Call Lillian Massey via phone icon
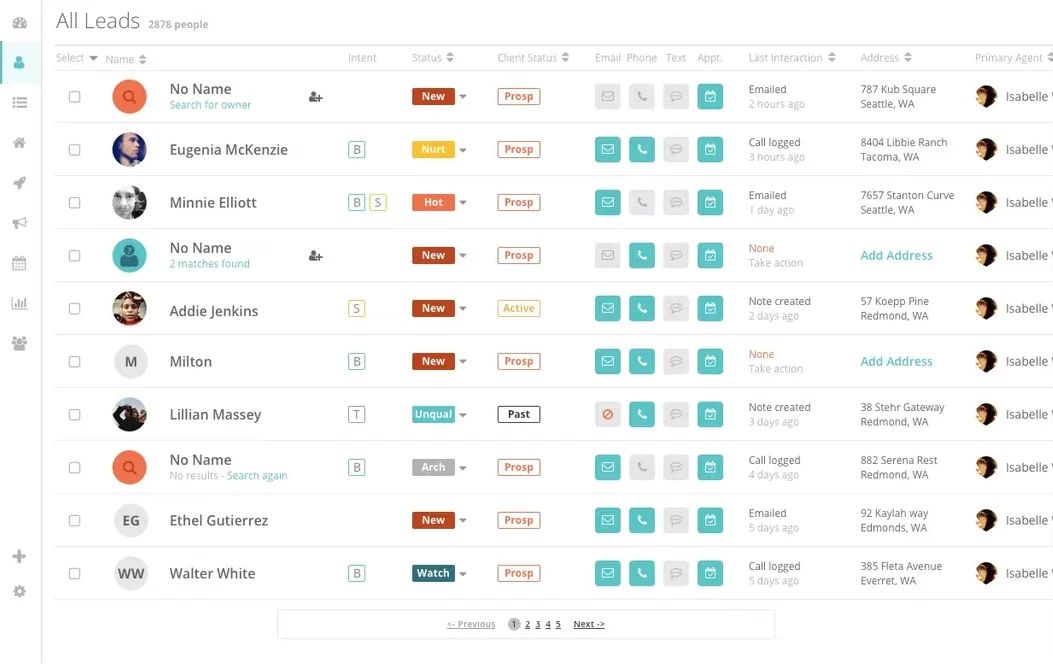This screenshot has height=664, width=1053. coord(642,414)
